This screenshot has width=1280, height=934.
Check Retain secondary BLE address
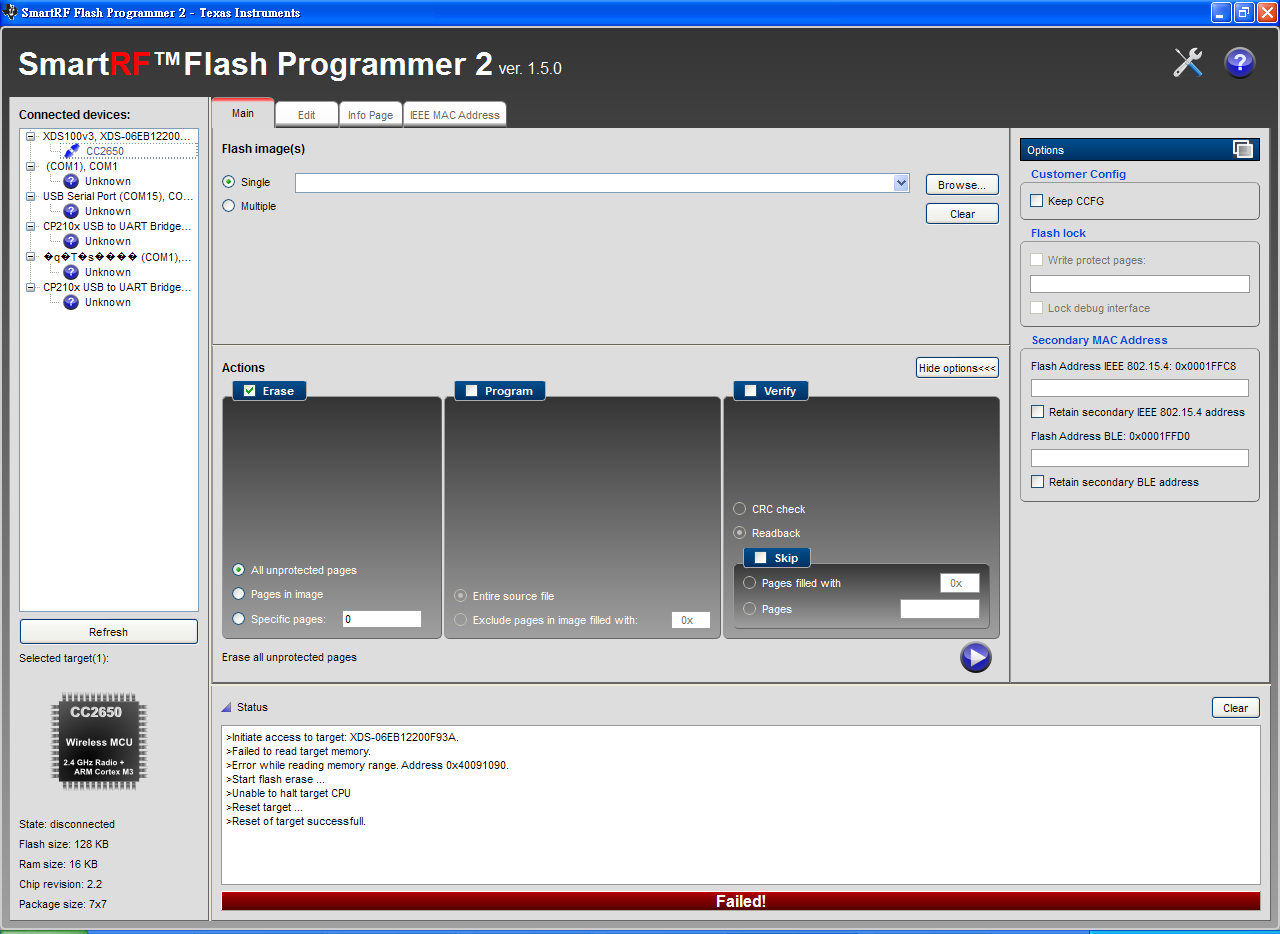click(1038, 482)
